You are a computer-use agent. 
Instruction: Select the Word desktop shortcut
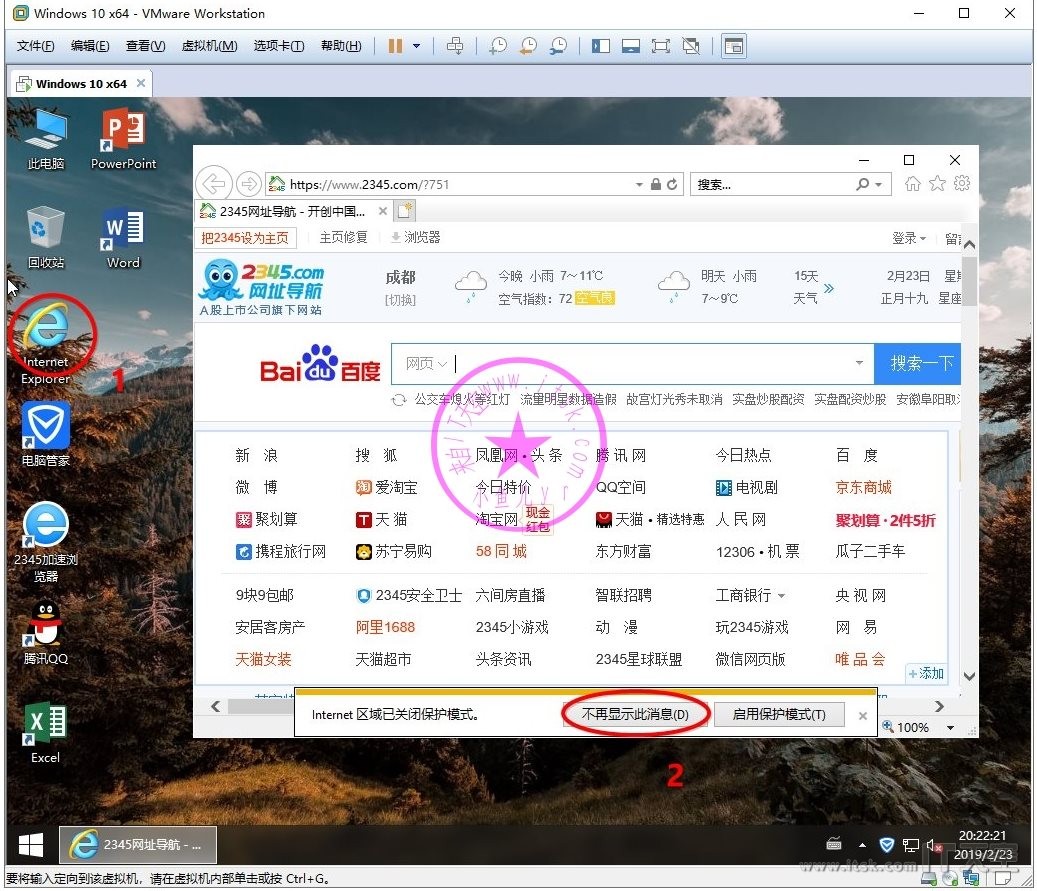pos(123,239)
